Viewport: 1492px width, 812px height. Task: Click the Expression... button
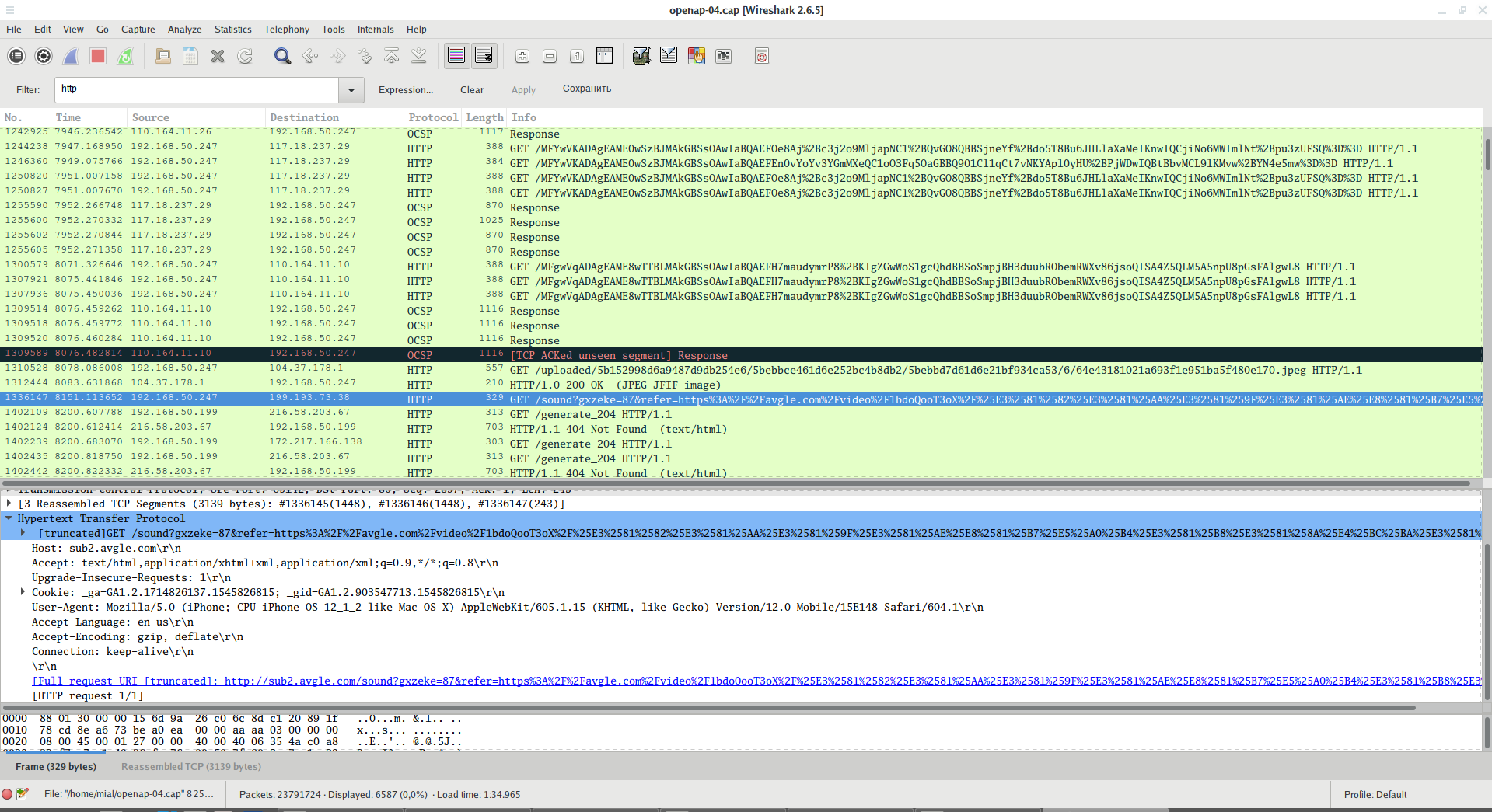click(405, 90)
